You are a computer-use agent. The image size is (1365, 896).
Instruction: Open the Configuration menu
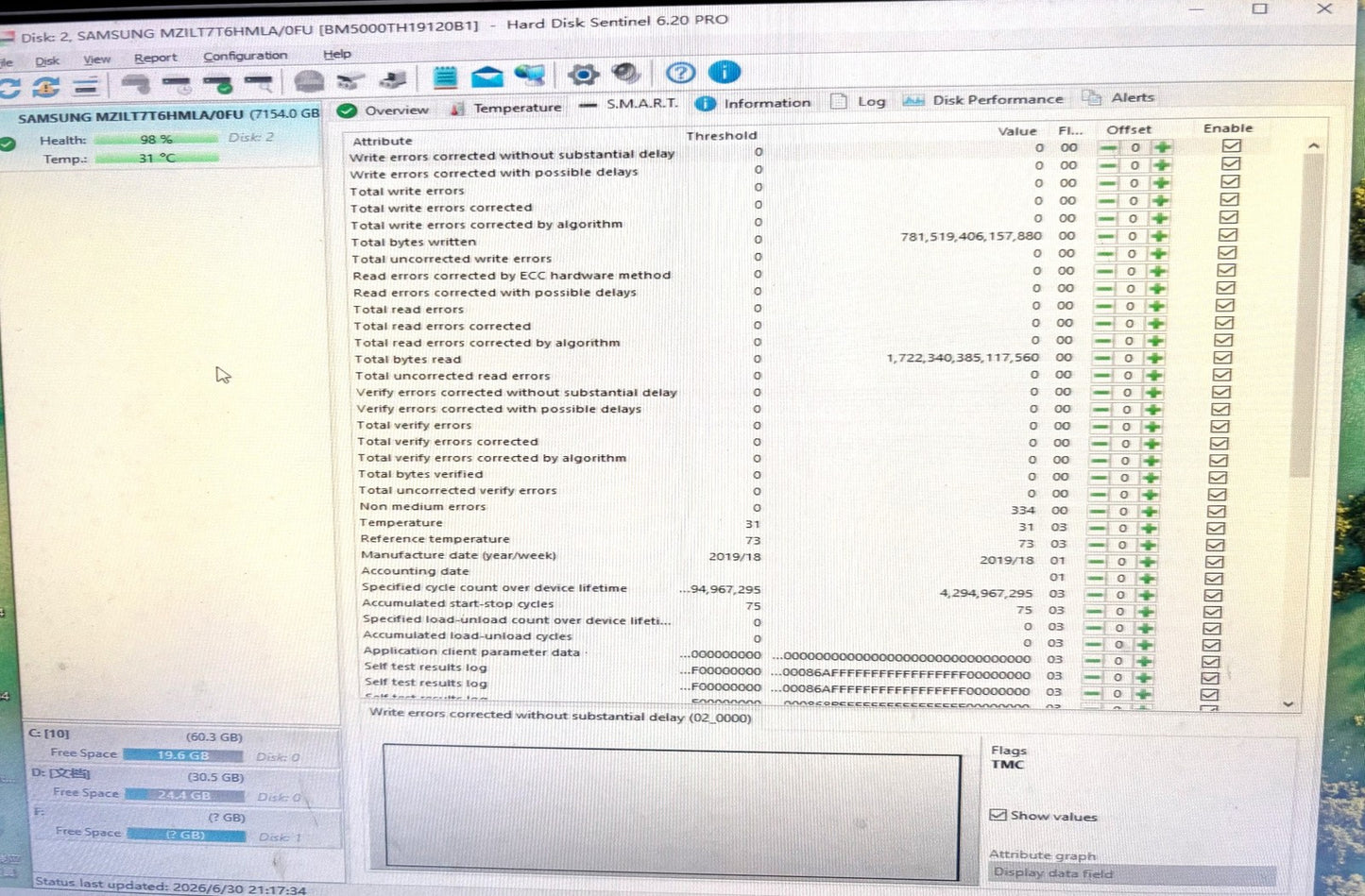point(246,56)
